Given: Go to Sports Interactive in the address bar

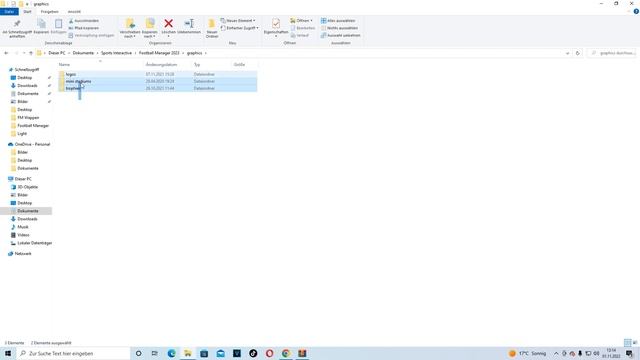Looking at the screenshot, I should pyautogui.click(x=116, y=53).
